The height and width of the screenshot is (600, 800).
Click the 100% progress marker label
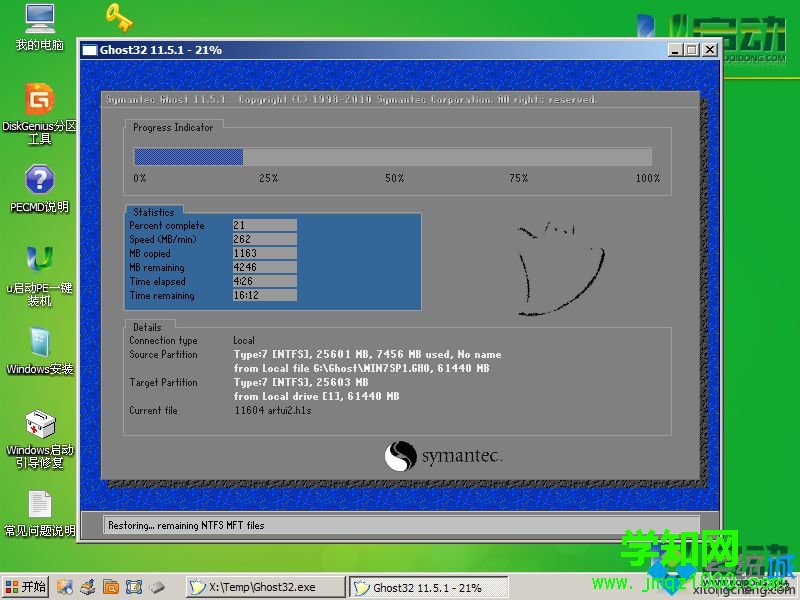point(648,178)
